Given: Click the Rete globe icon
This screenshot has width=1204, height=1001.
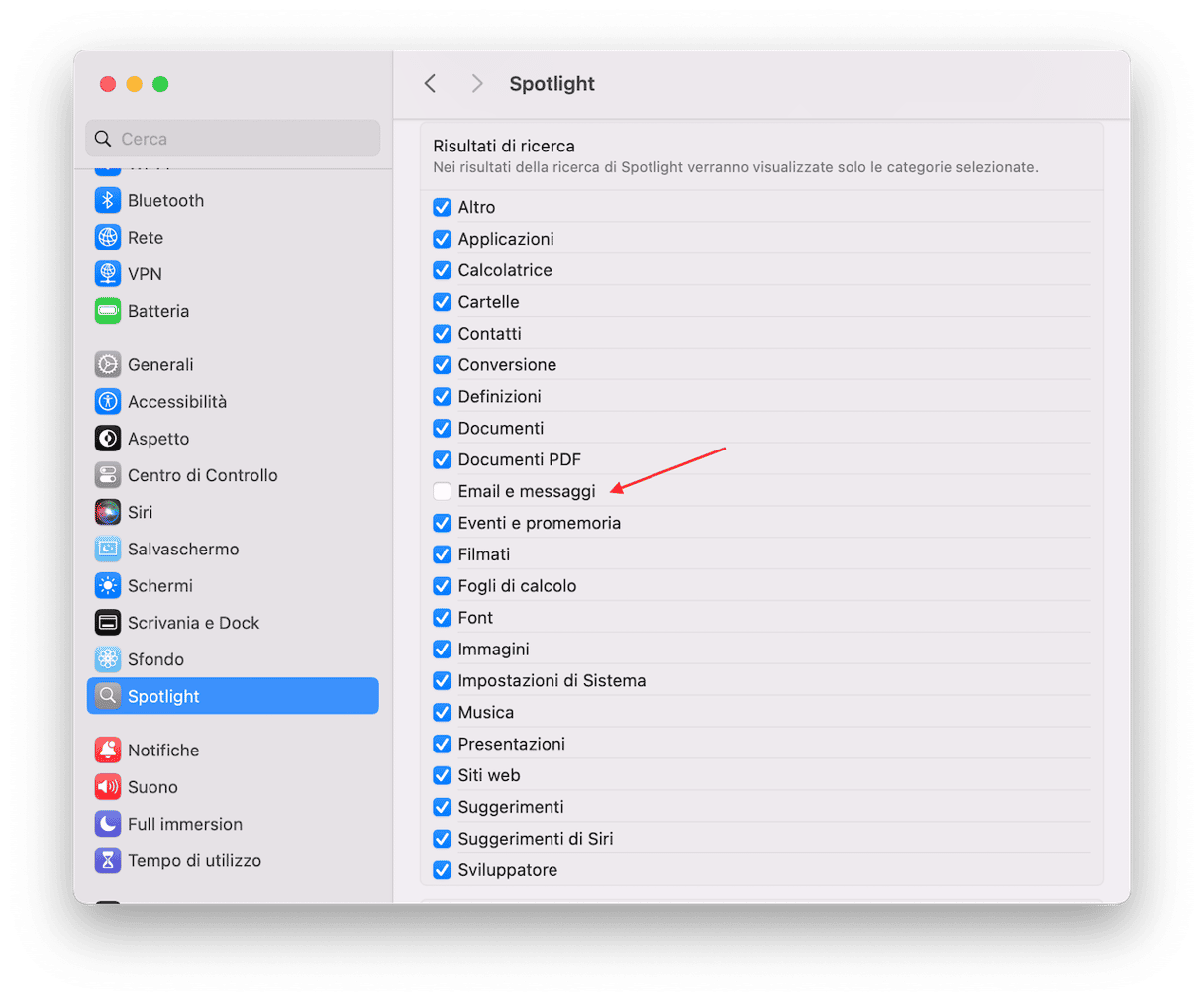Looking at the screenshot, I should [108, 237].
